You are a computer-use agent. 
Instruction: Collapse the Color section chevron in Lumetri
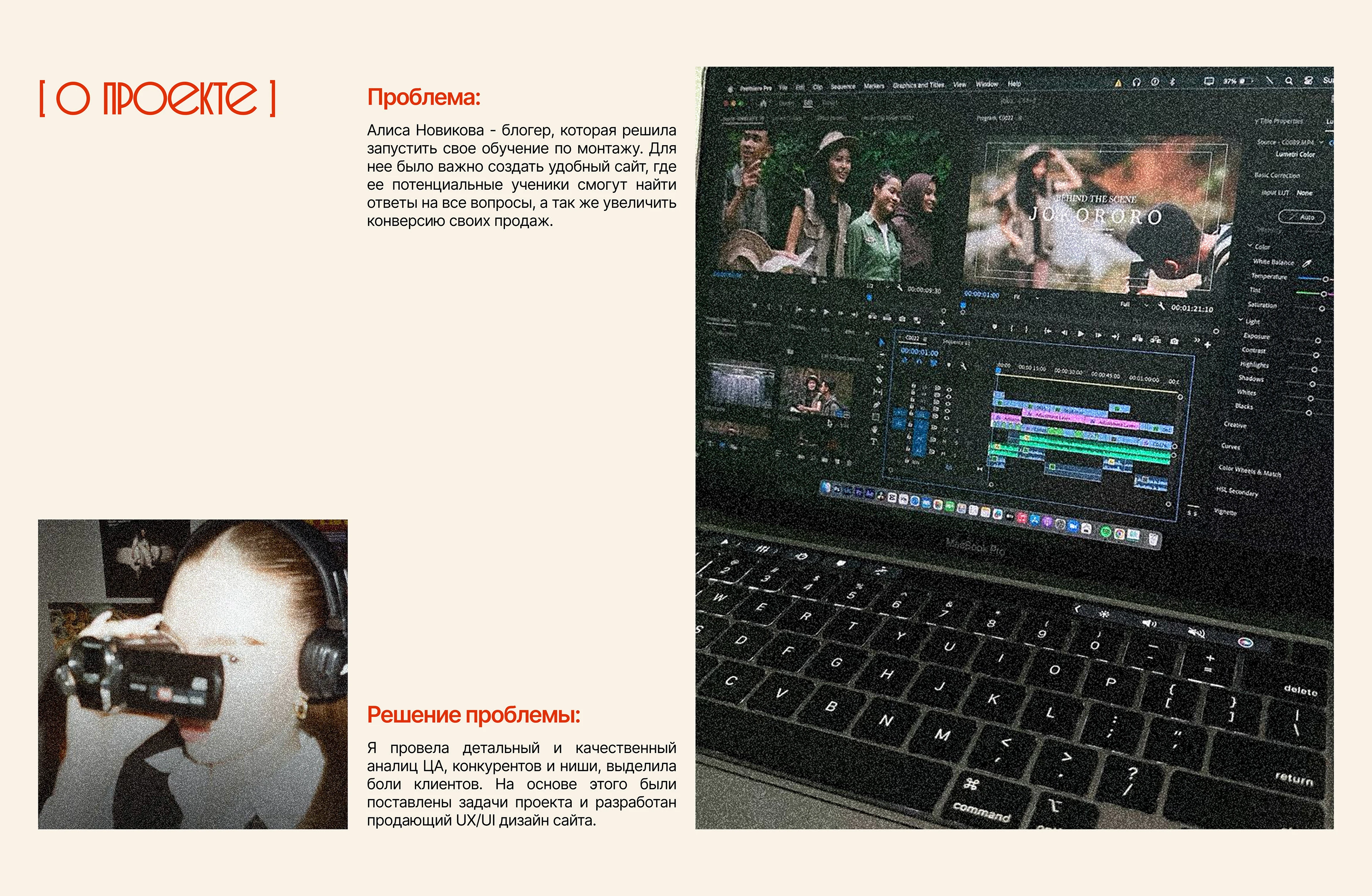pyautogui.click(x=1250, y=246)
